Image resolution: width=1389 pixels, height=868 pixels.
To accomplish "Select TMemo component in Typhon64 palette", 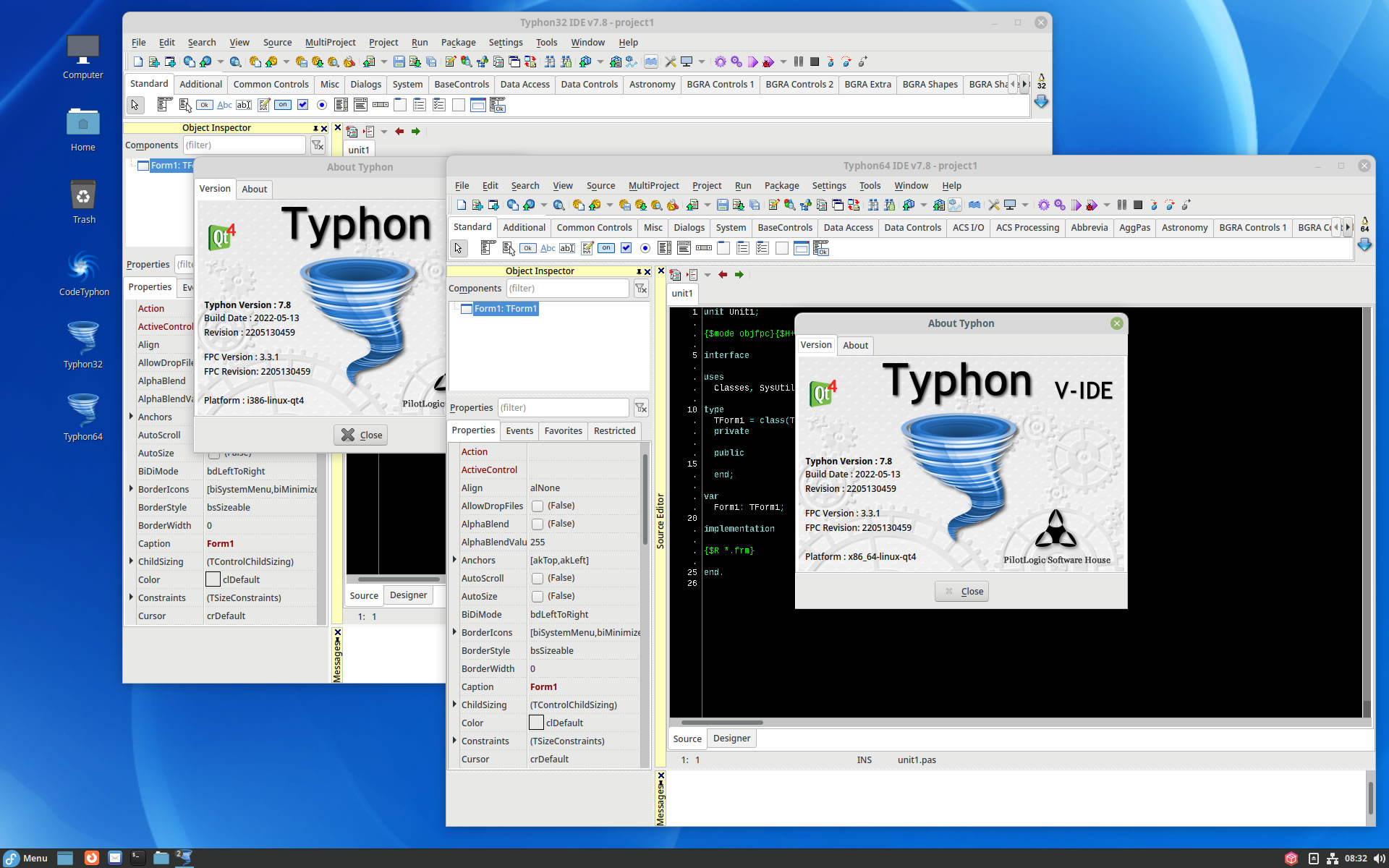I will (587, 248).
